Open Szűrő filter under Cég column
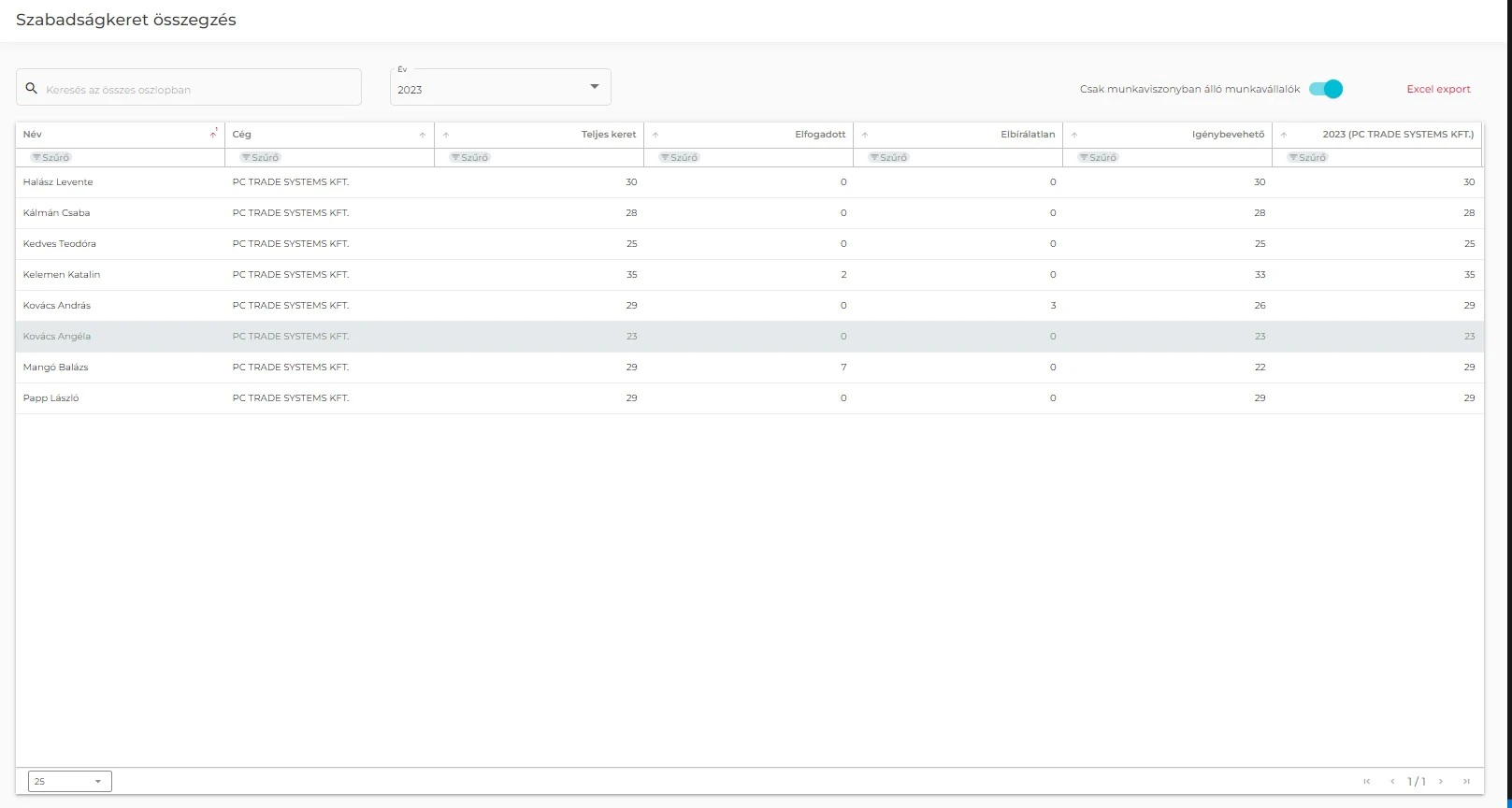 click(261, 157)
